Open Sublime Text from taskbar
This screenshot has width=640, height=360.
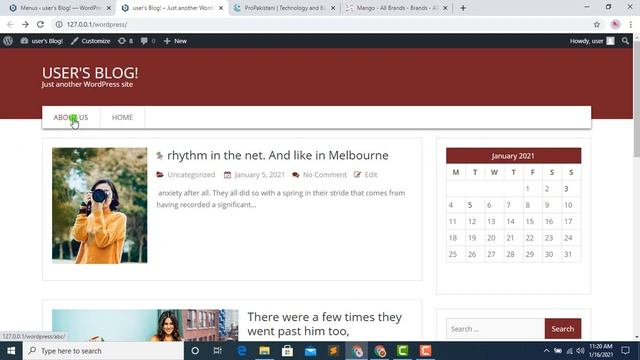(x=333, y=351)
